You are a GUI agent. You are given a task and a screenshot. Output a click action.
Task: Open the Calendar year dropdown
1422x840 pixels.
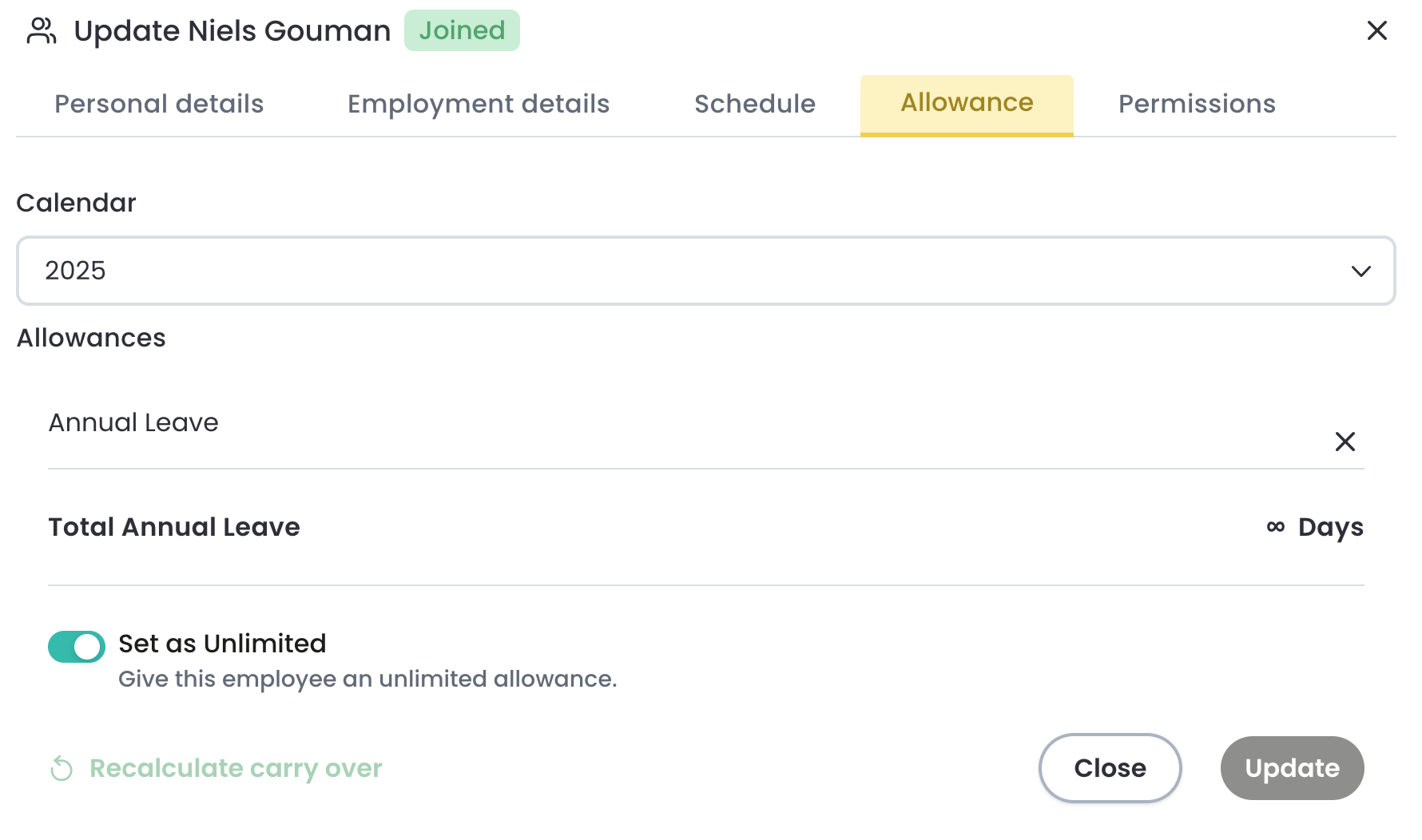(x=705, y=271)
